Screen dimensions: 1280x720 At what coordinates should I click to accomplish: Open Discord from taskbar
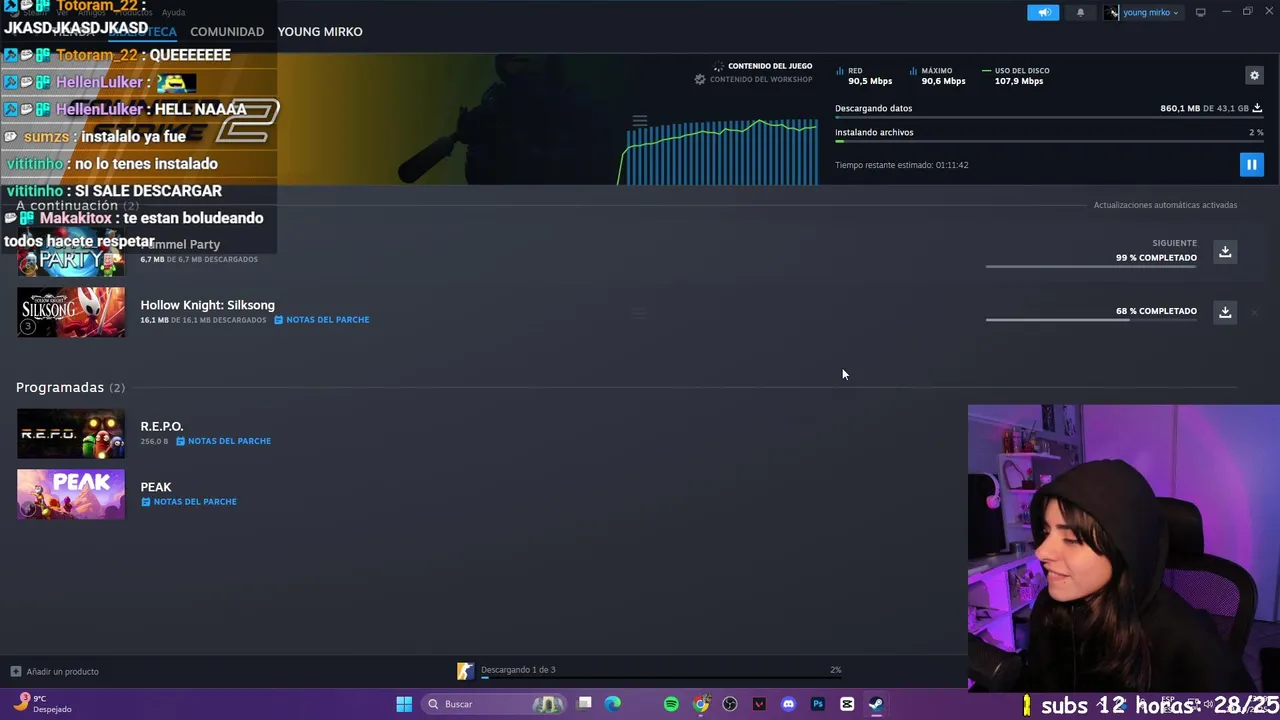(788, 704)
